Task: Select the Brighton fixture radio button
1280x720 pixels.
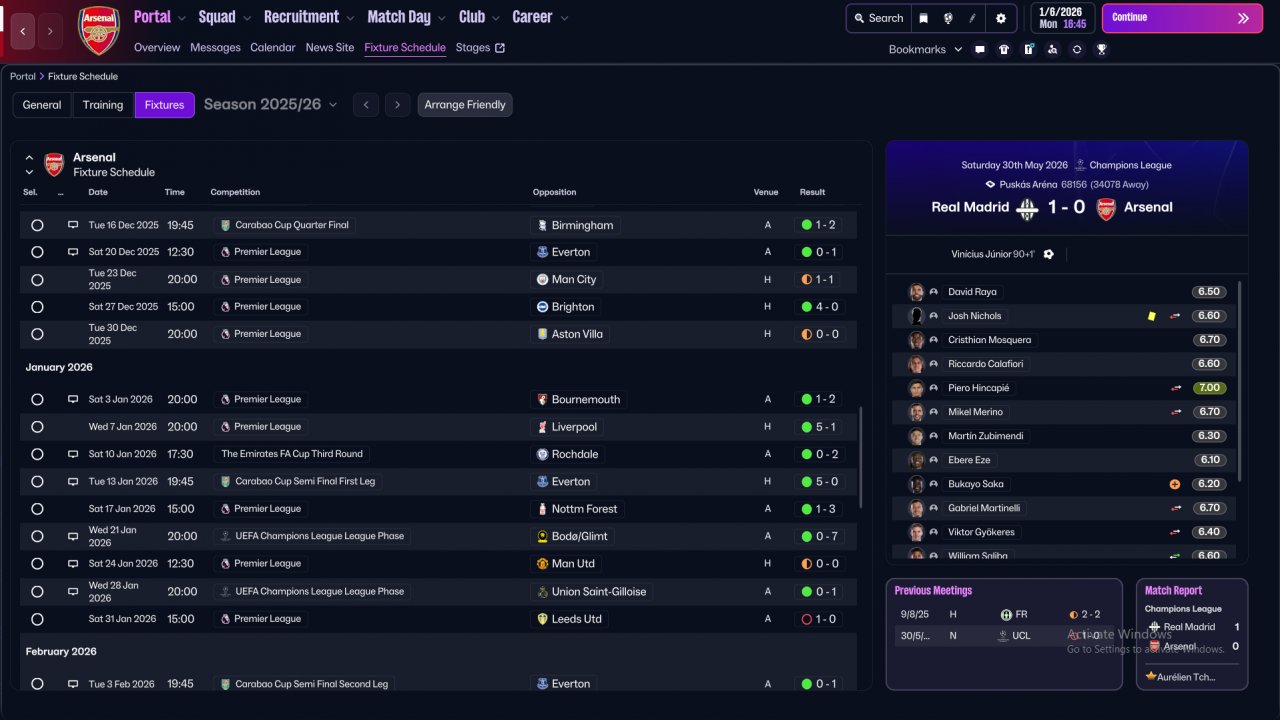Action: coord(37,307)
